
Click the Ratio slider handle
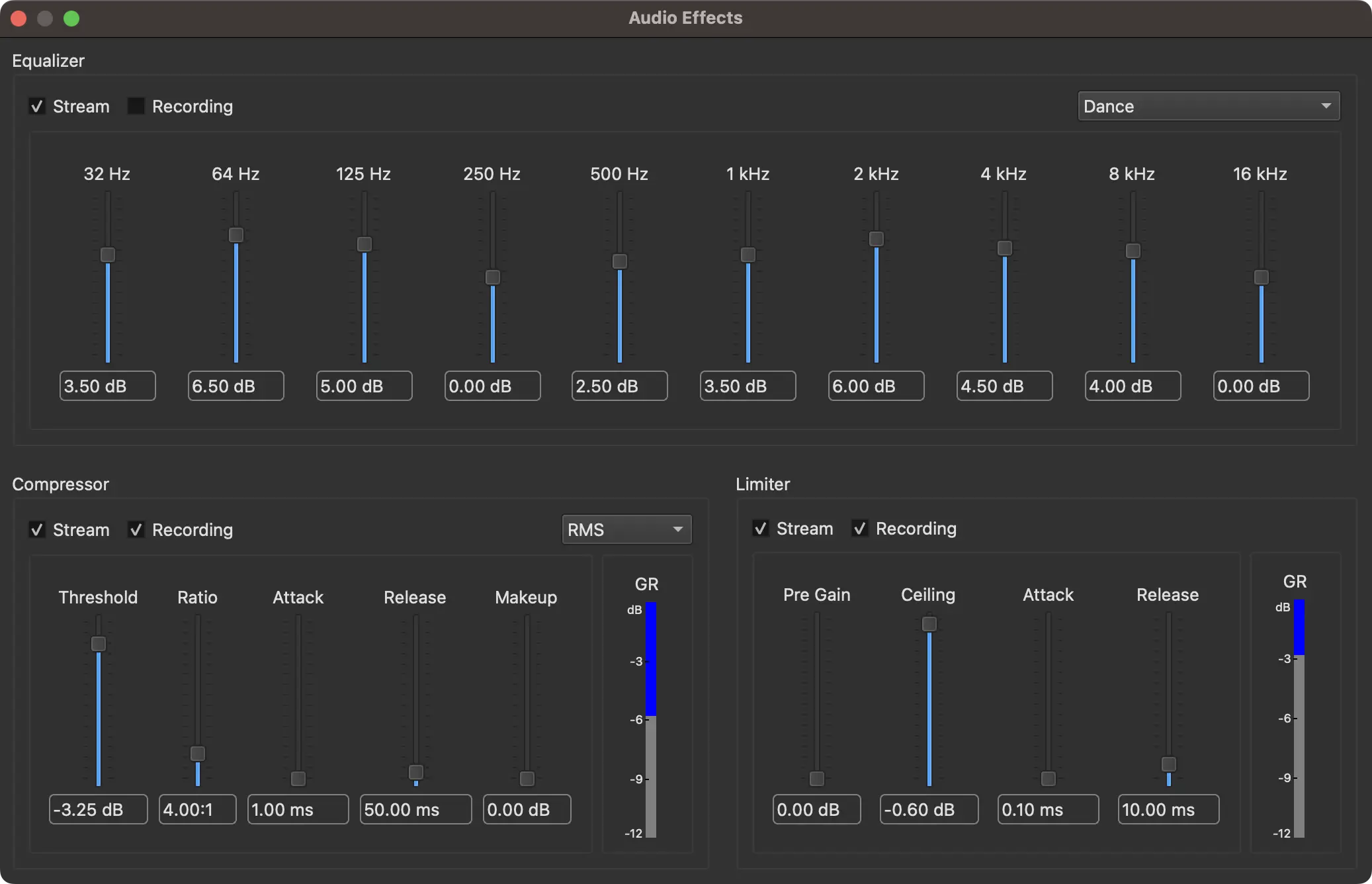pos(197,754)
